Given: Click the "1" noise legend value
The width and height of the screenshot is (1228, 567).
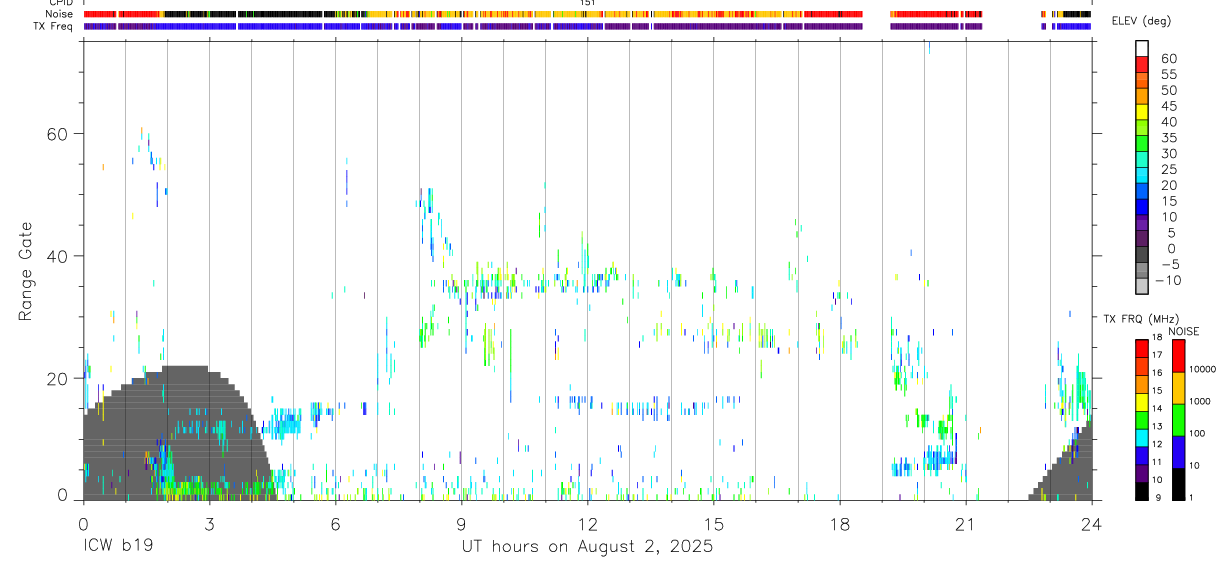Looking at the screenshot, I should coord(1189,497).
